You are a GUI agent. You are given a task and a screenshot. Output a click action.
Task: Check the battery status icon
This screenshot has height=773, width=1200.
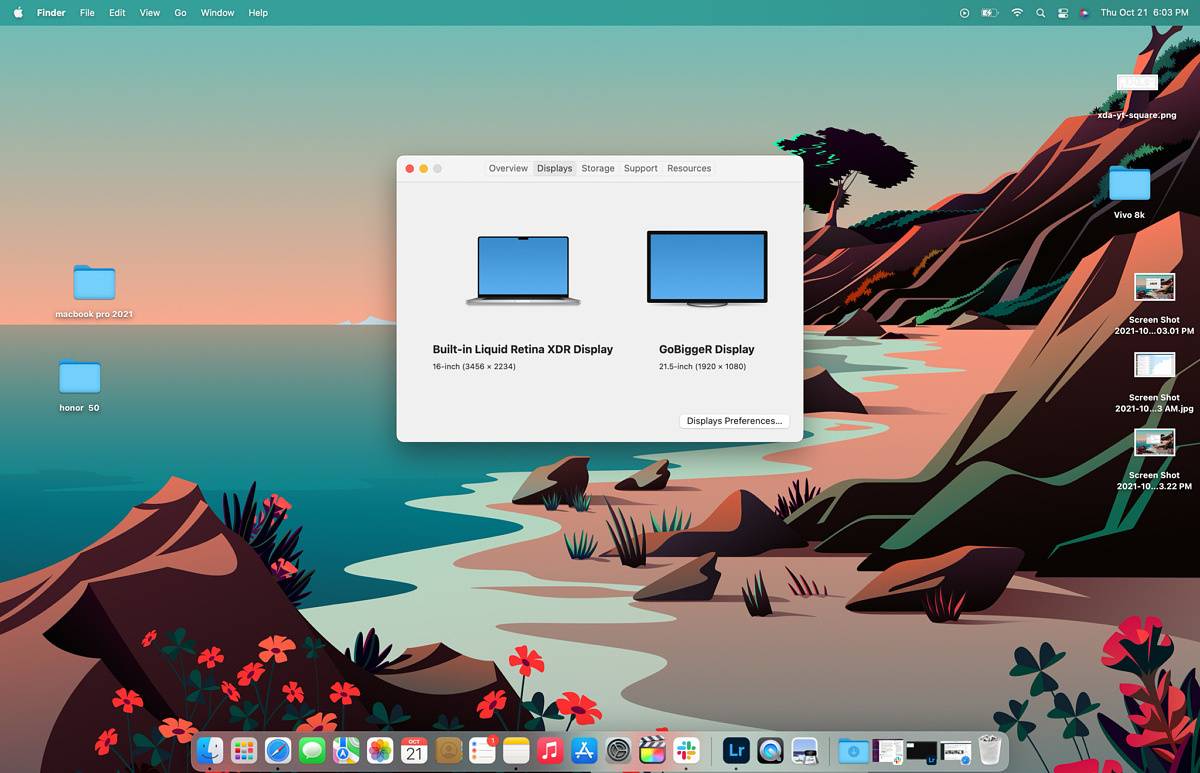[990, 13]
